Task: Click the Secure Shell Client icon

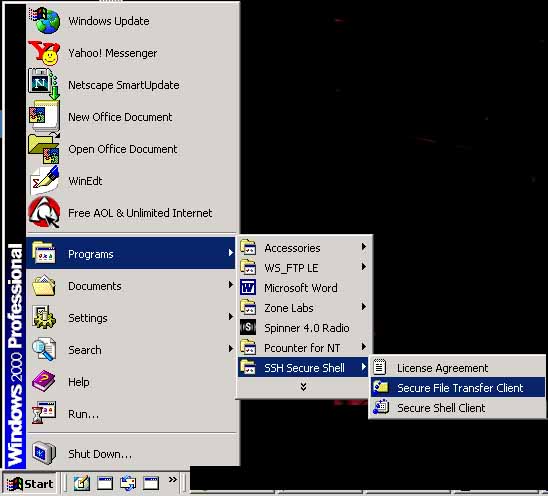Action: 381,407
